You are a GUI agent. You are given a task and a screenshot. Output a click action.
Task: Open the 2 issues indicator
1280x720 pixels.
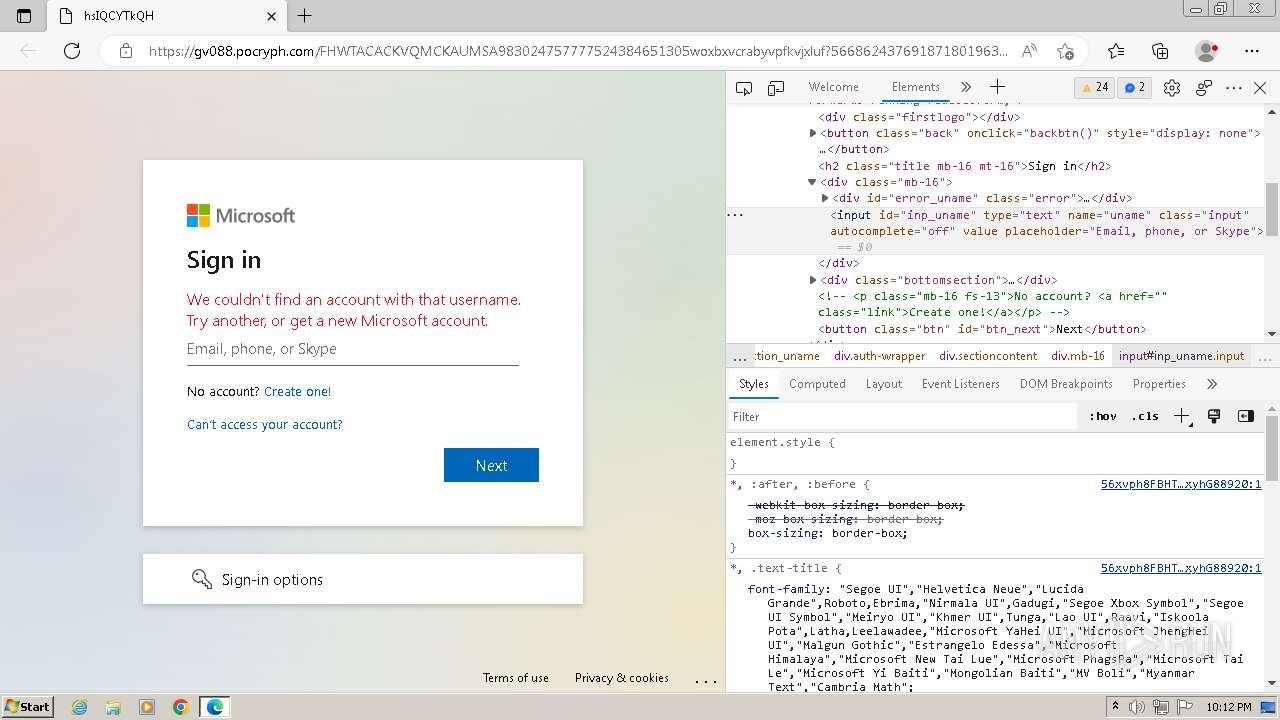coord(1135,87)
